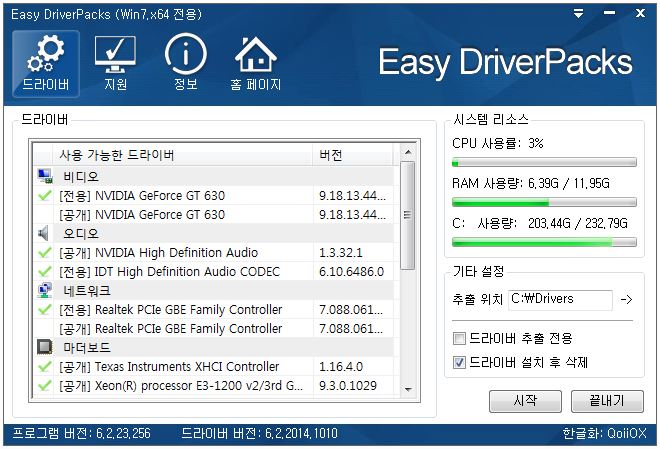
Task: Minimize the Easy DriverPacks window
Action: (609, 14)
